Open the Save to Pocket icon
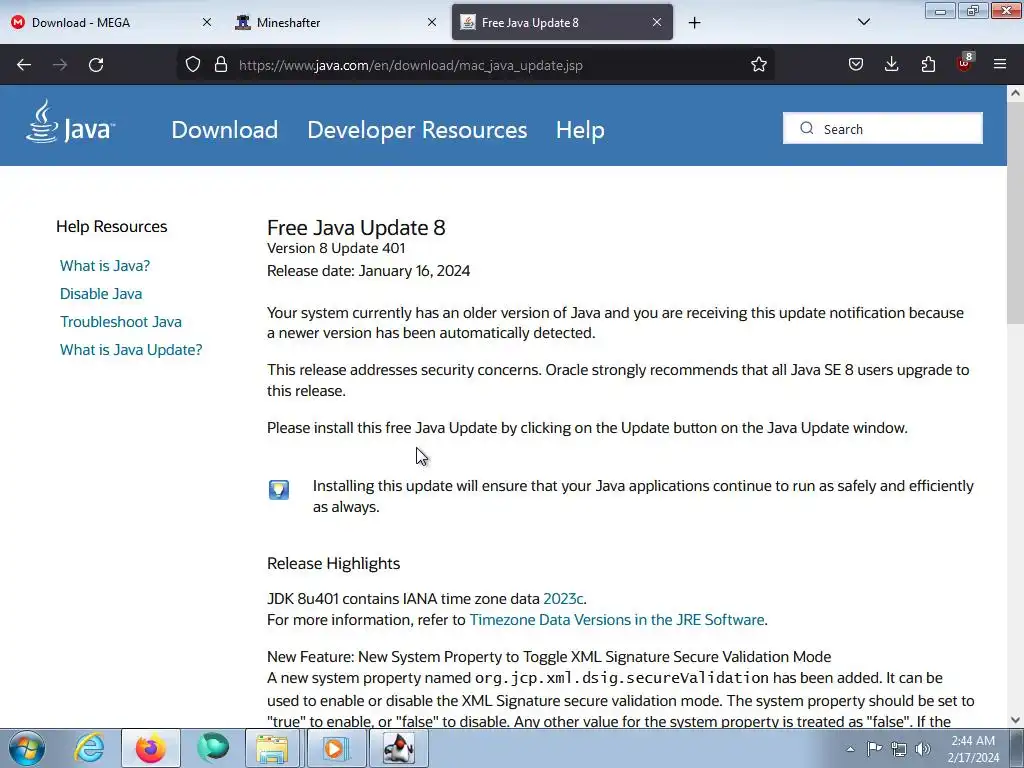 856,65
